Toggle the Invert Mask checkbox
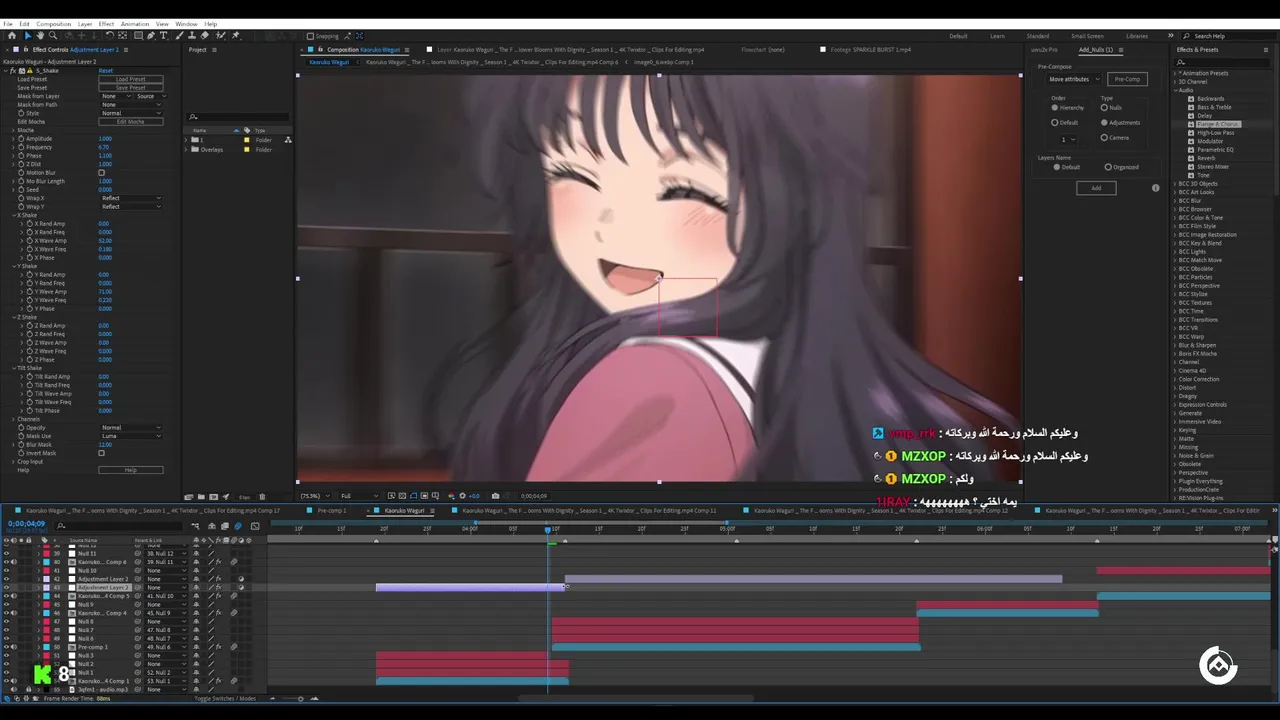The width and height of the screenshot is (1280, 720). point(101,453)
